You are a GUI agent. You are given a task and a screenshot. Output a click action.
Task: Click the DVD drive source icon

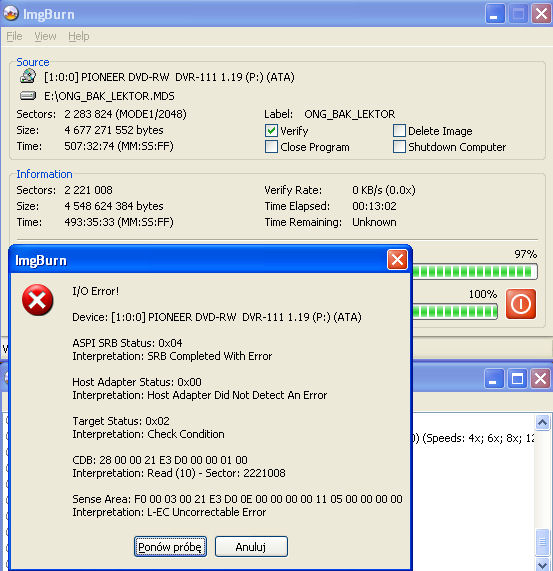click(28, 76)
